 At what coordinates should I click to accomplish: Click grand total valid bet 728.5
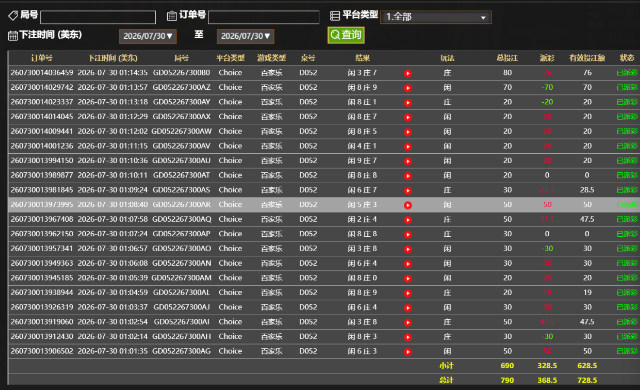pyautogui.click(x=587, y=380)
